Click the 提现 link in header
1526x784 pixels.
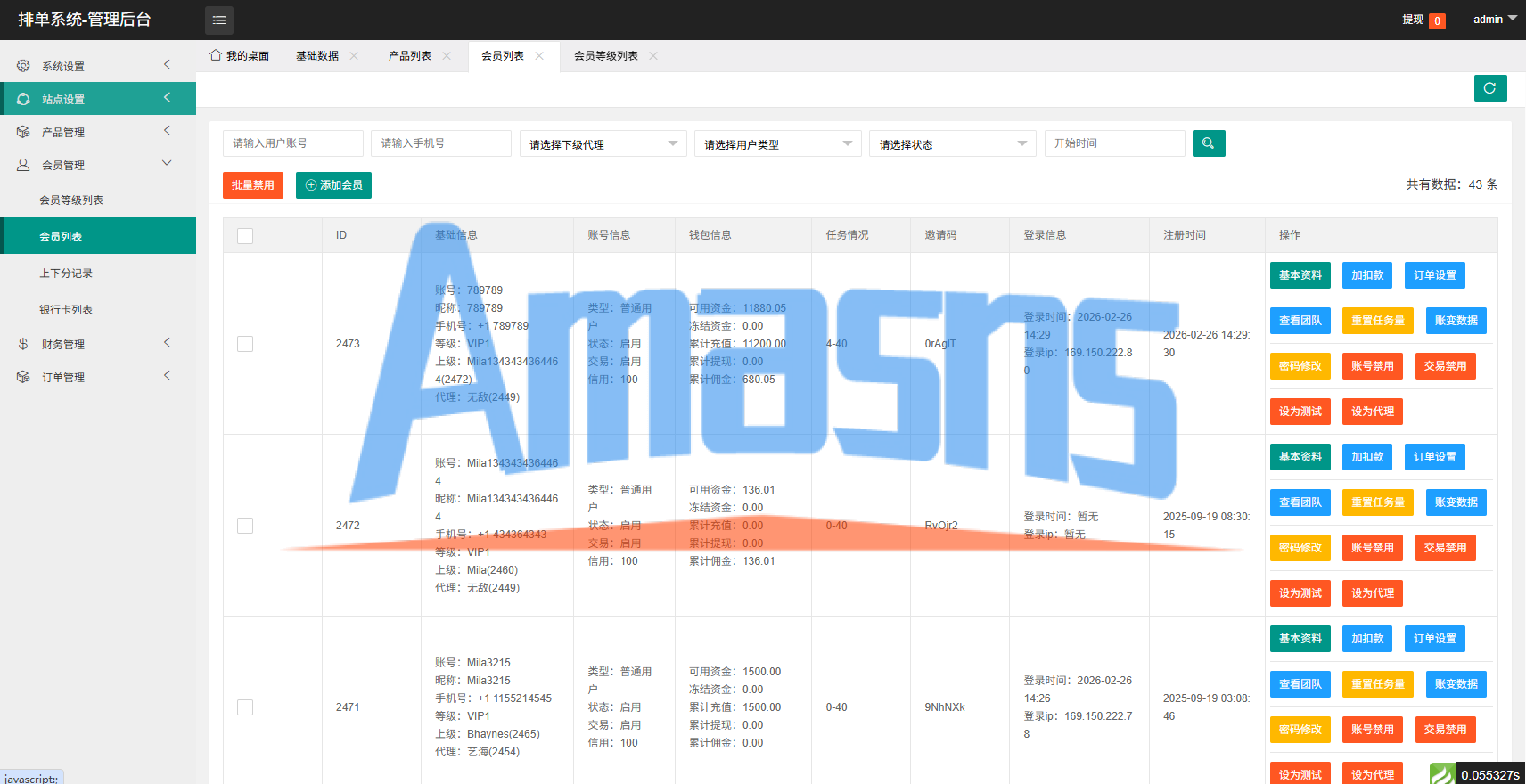coord(1413,20)
